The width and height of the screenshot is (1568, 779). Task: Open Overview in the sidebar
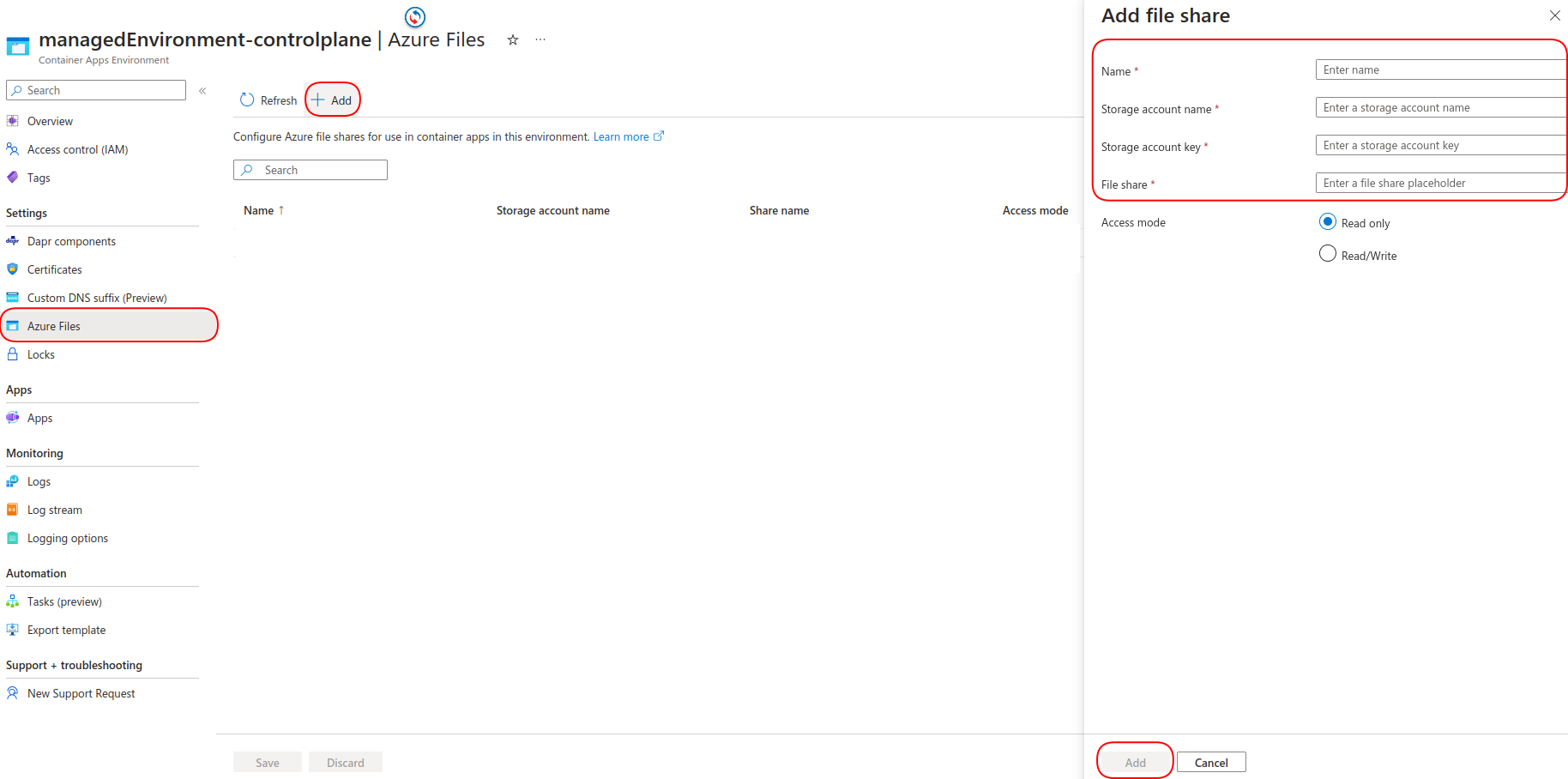[x=50, y=121]
